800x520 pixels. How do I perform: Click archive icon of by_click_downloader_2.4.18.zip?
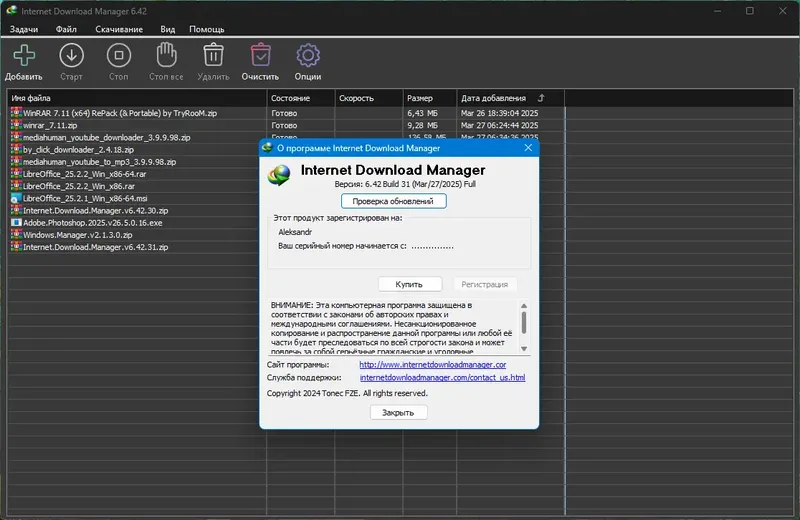click(x=16, y=150)
